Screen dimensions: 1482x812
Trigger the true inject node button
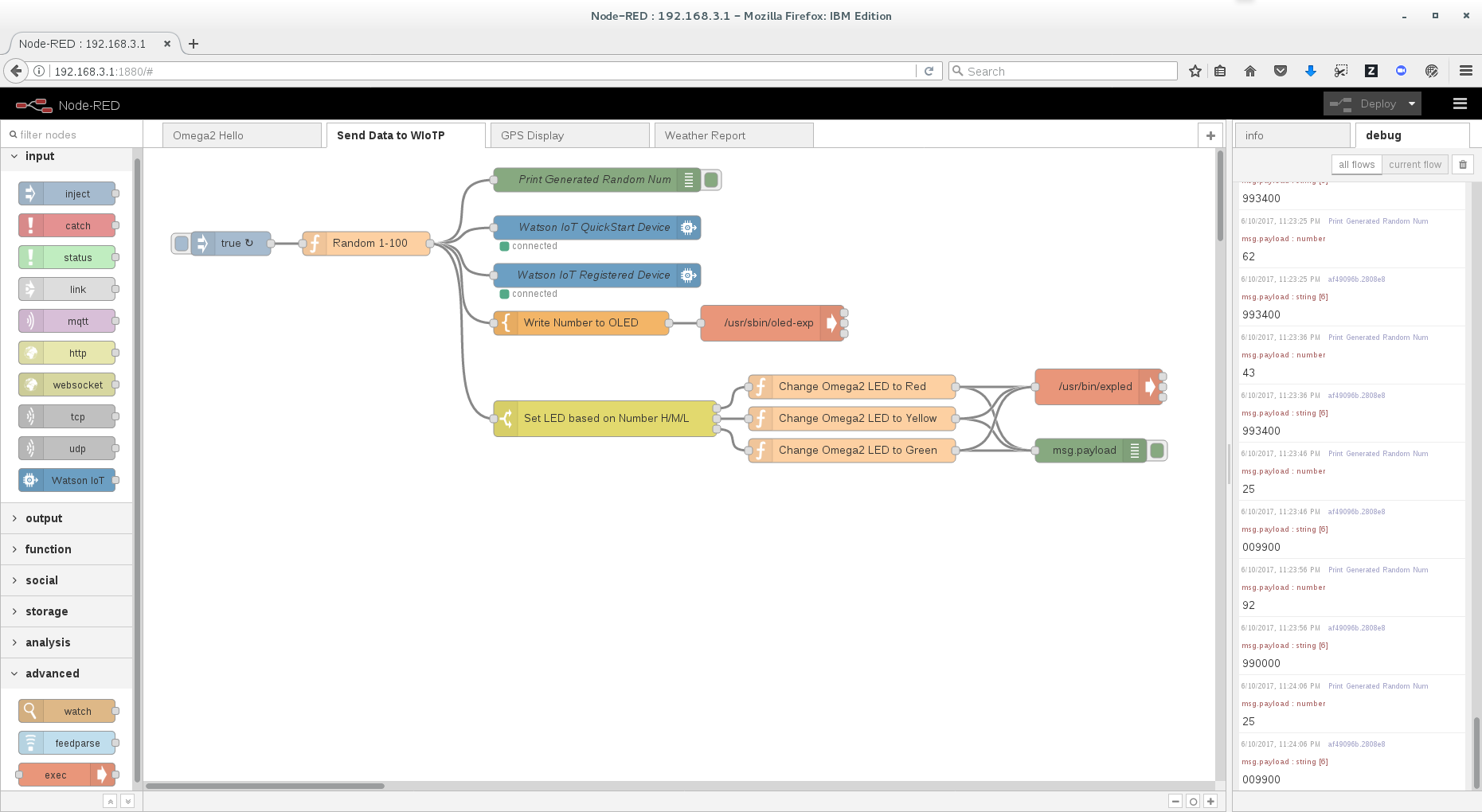click(182, 244)
